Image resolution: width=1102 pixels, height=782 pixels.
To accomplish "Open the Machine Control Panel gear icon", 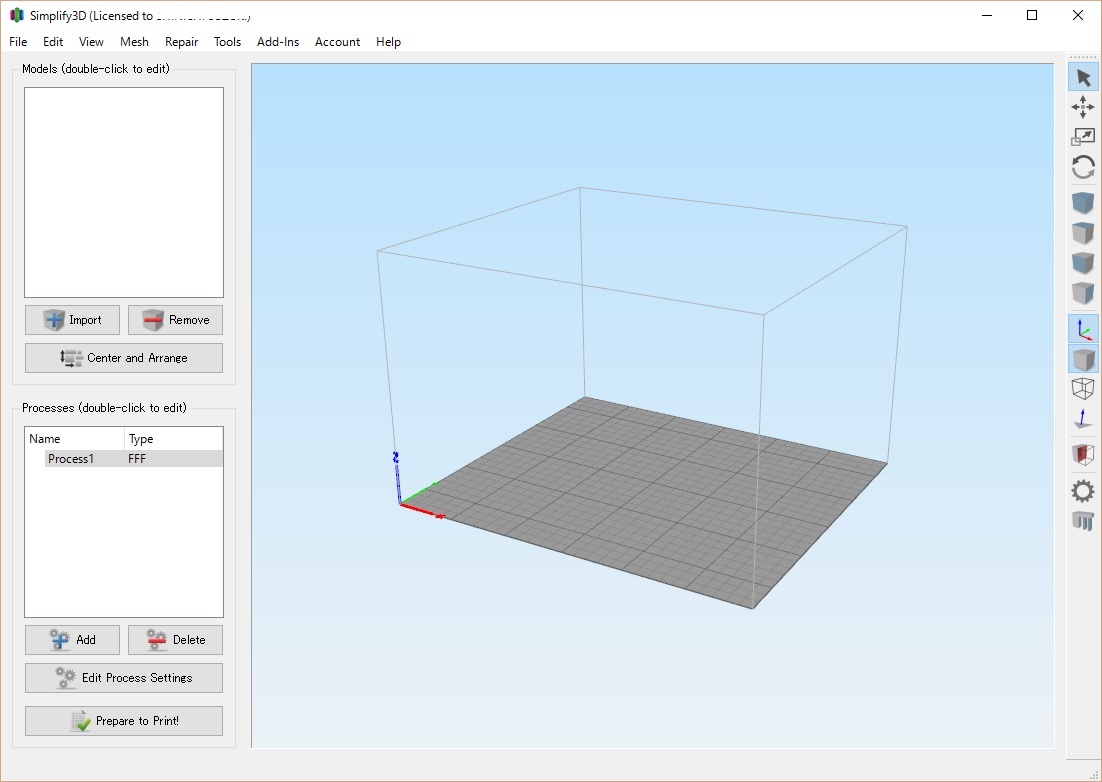I will 1083,491.
